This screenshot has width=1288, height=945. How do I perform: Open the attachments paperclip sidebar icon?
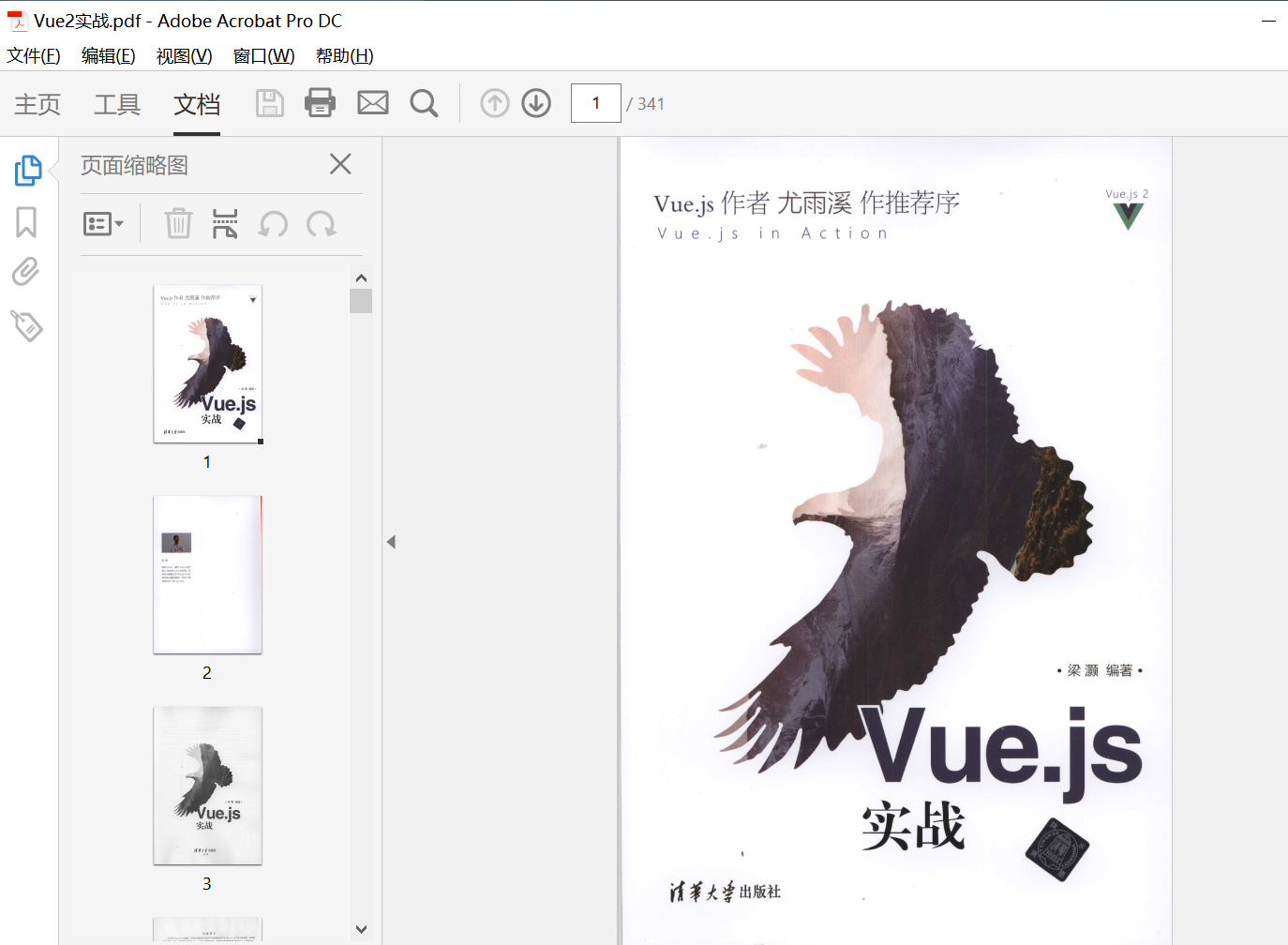[x=26, y=272]
